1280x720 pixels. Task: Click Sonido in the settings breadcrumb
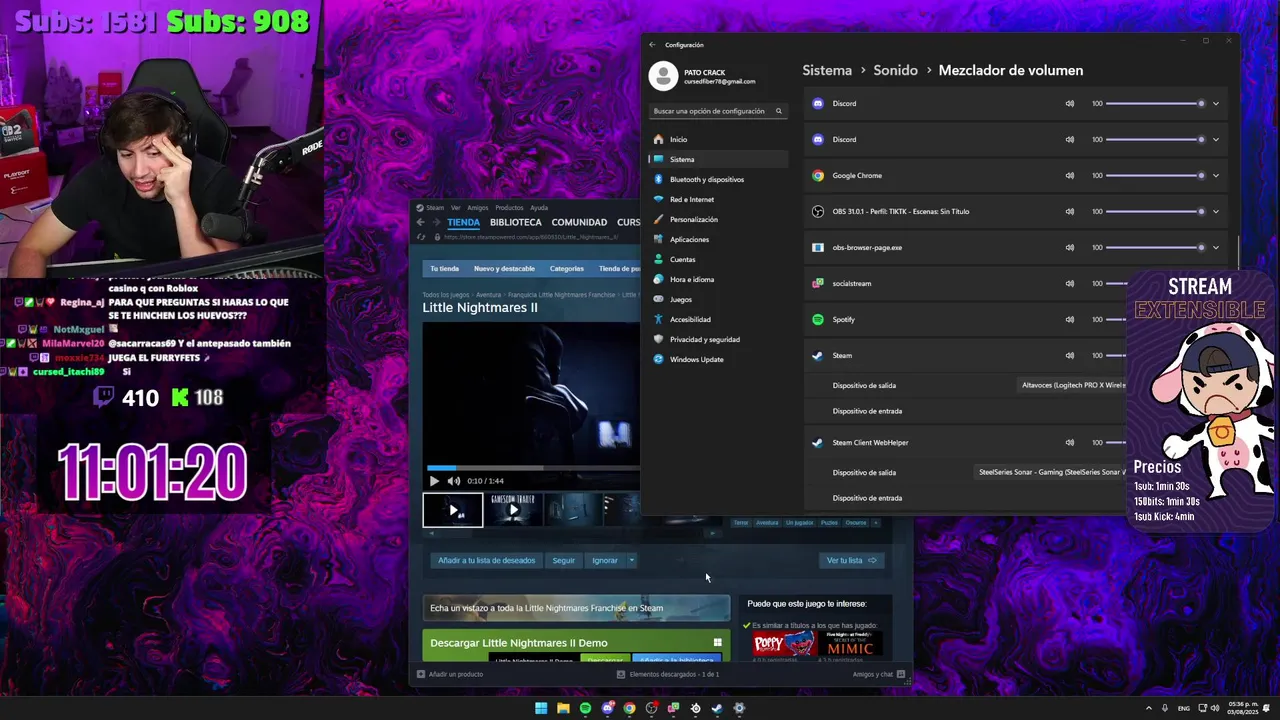click(895, 70)
